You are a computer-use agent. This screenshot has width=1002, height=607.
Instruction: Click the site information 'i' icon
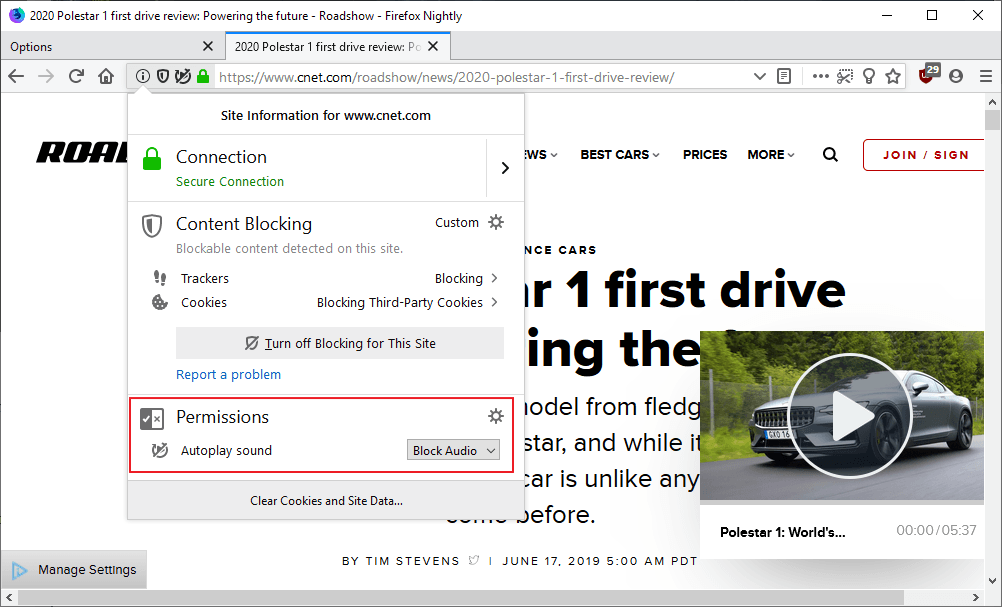coord(143,77)
